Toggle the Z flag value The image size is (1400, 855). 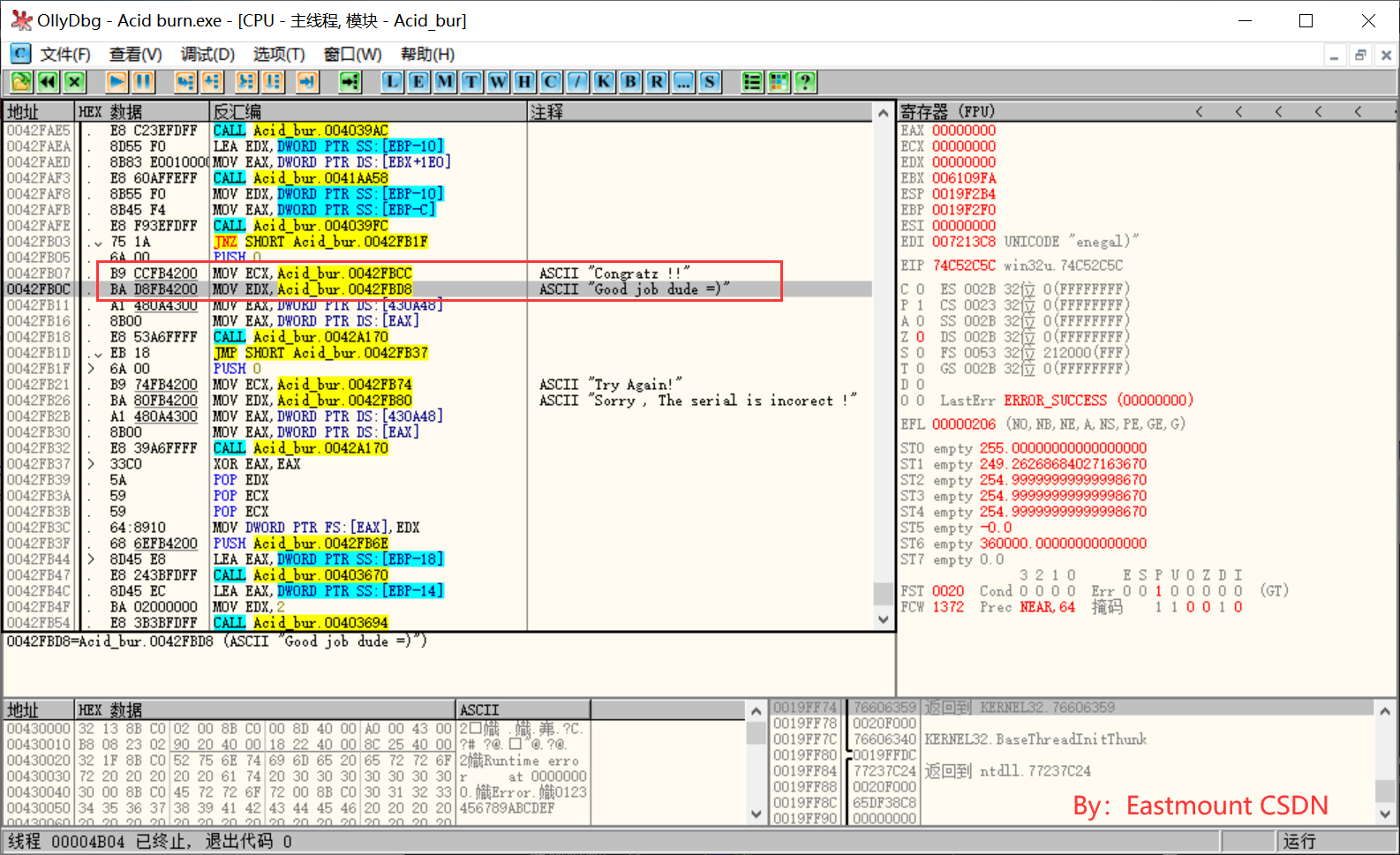(x=920, y=337)
